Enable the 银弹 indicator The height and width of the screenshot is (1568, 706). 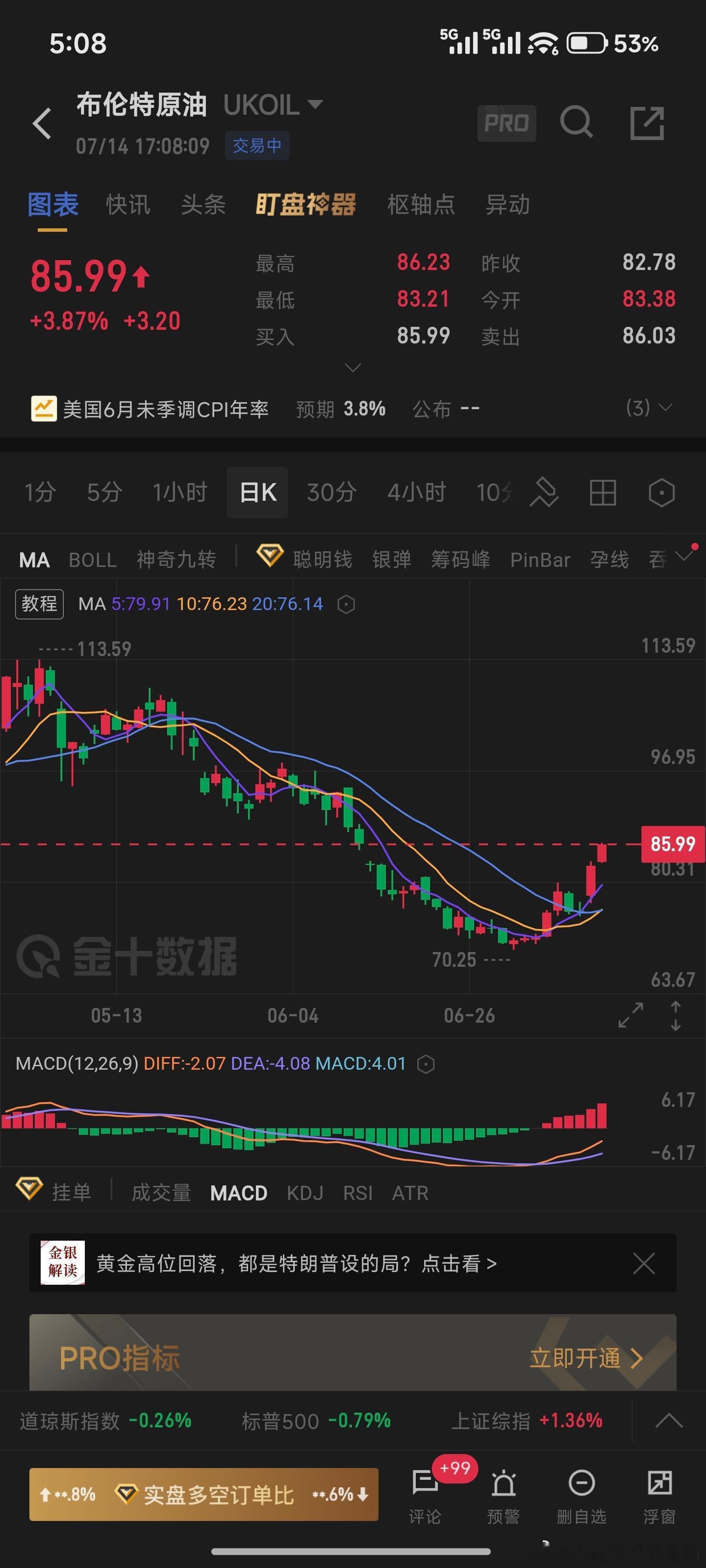pyautogui.click(x=392, y=560)
